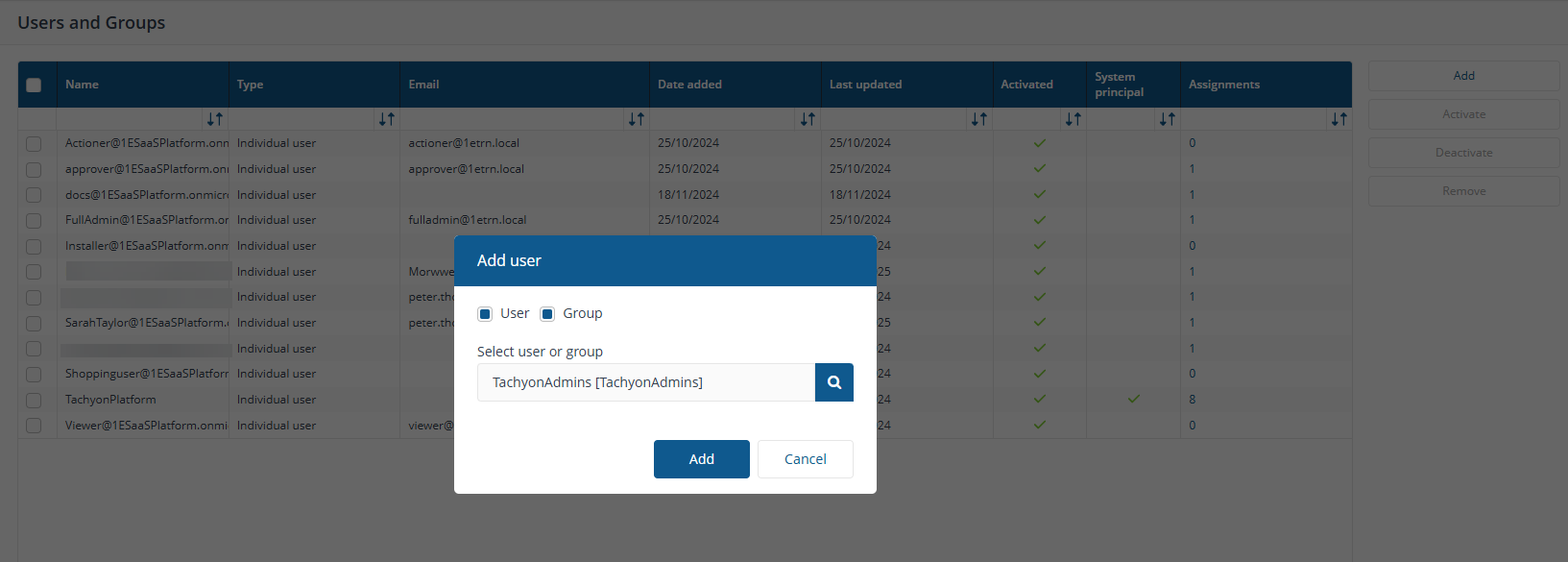
Task: Sort by Email column arrows icon
Action: tap(636, 119)
